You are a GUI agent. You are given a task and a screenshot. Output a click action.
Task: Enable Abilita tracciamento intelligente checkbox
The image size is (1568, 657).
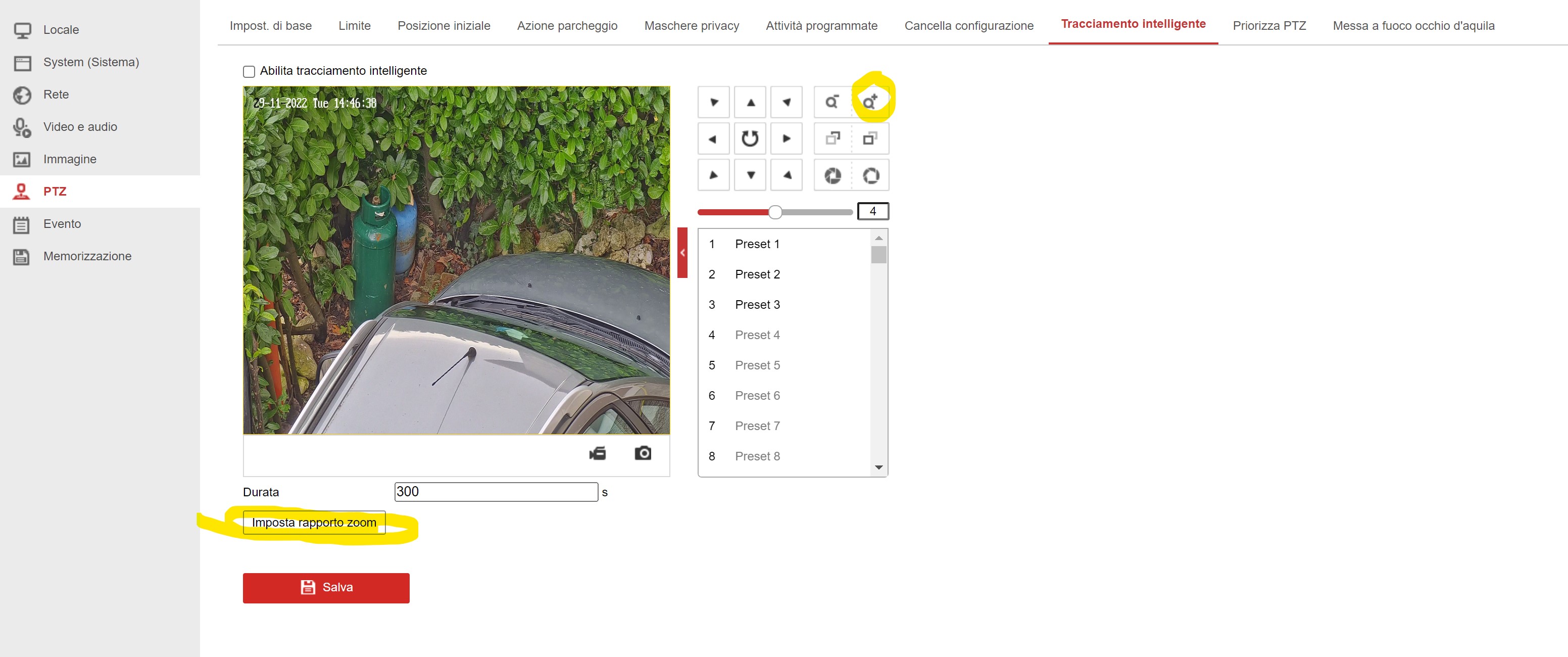(x=249, y=72)
